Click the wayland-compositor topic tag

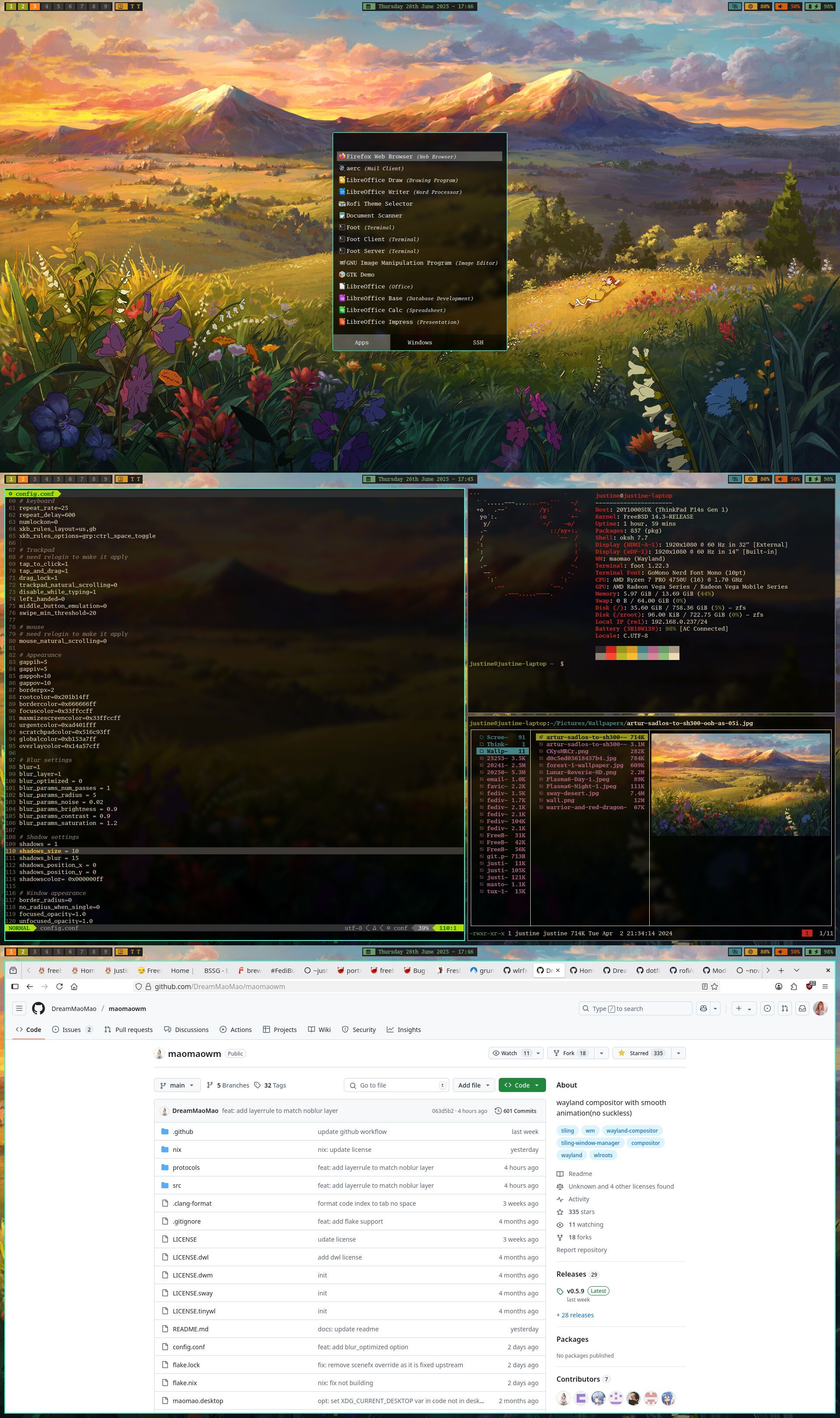point(632,1130)
